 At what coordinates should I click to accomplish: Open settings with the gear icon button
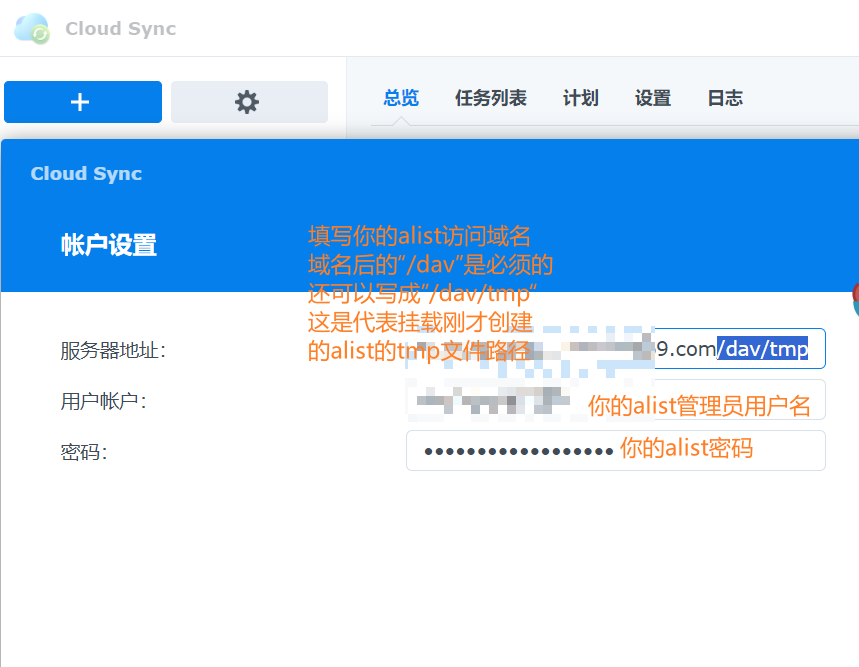coord(249,102)
